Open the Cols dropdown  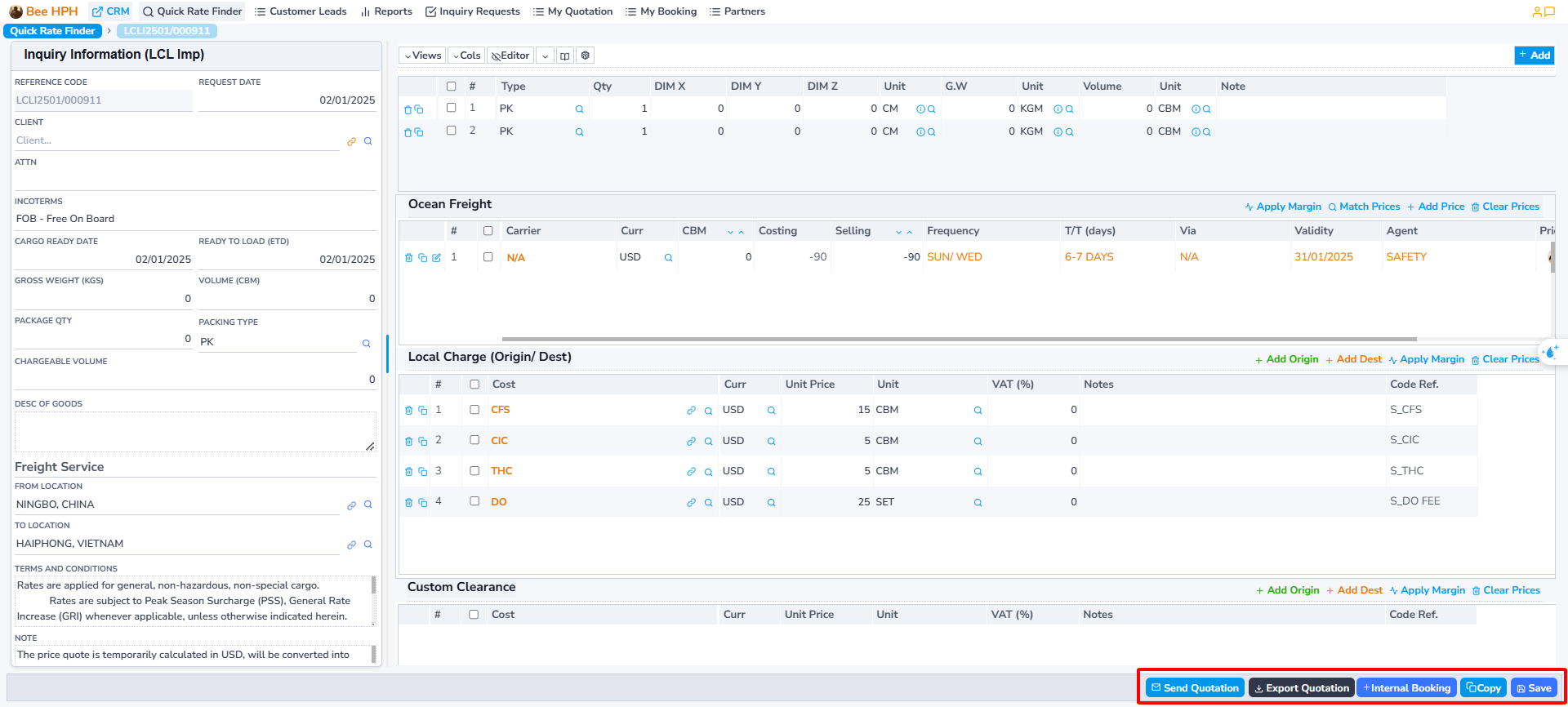tap(466, 56)
